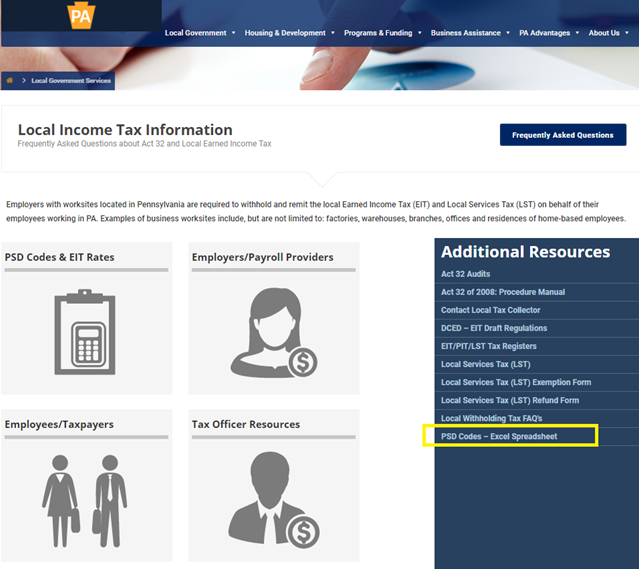Open Act 32 of 2008: Procedure Manual
The height and width of the screenshot is (569, 639).
[503, 292]
